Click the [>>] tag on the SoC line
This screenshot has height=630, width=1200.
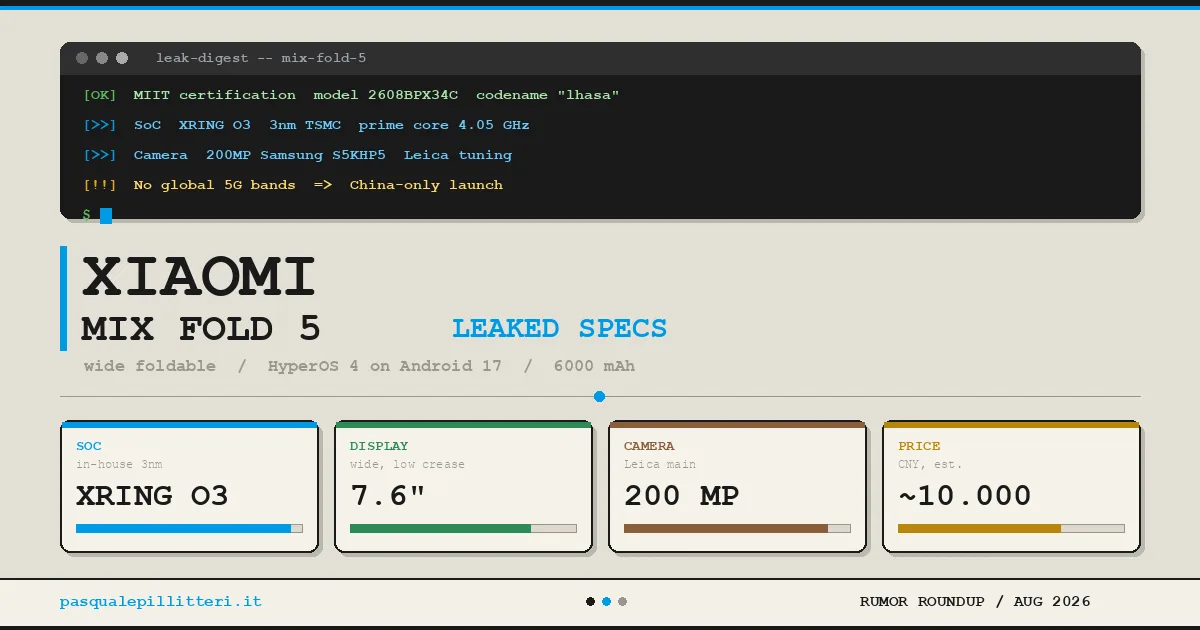click(x=100, y=125)
